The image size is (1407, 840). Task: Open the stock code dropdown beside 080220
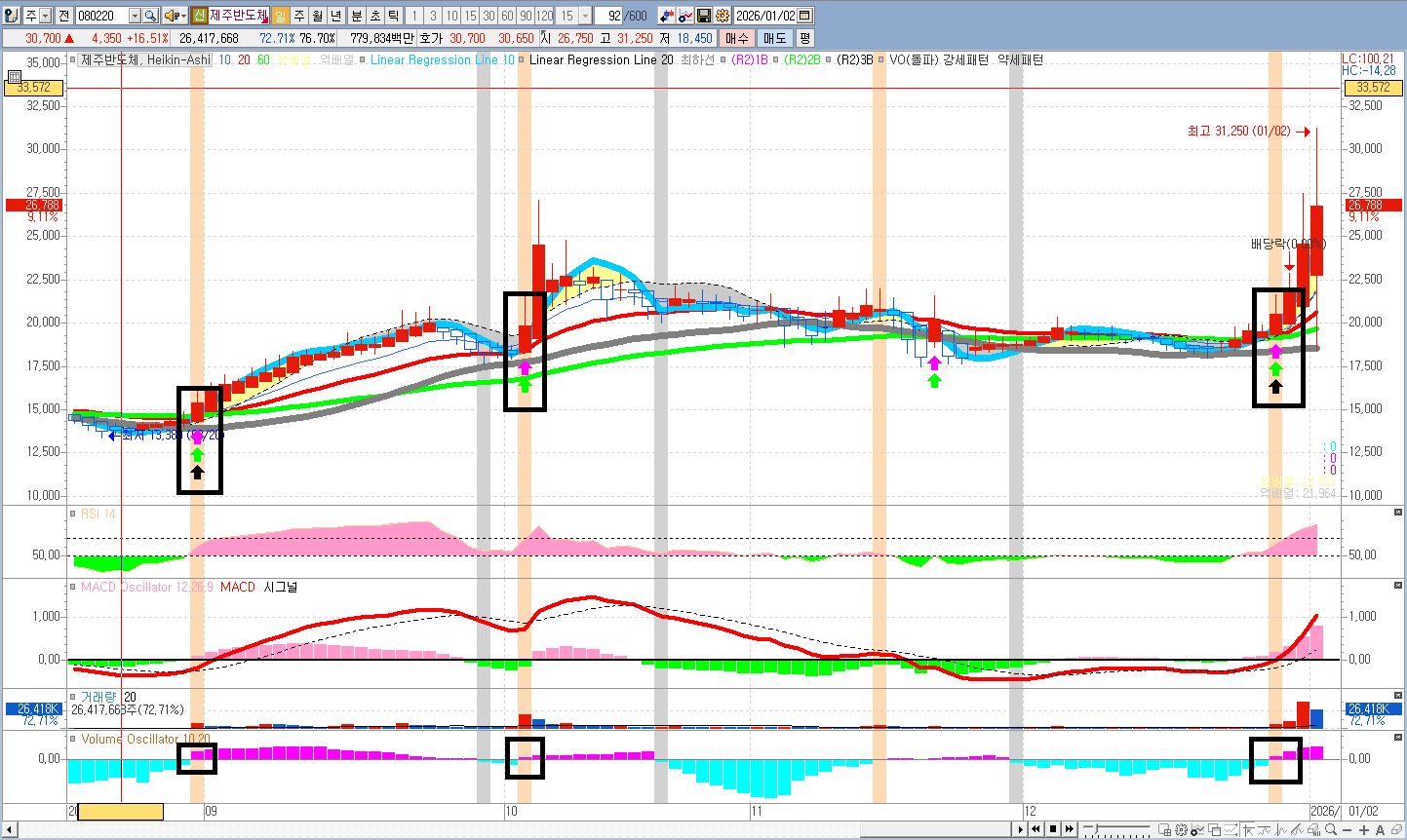135,15
